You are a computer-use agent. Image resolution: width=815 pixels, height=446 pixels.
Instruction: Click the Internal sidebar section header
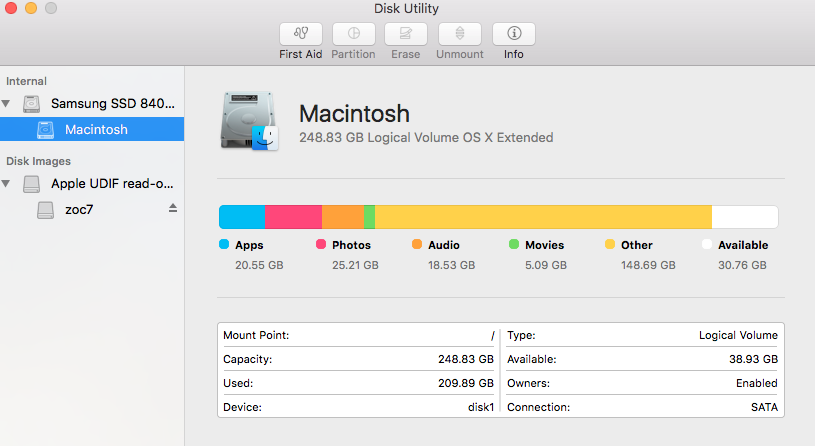click(27, 81)
